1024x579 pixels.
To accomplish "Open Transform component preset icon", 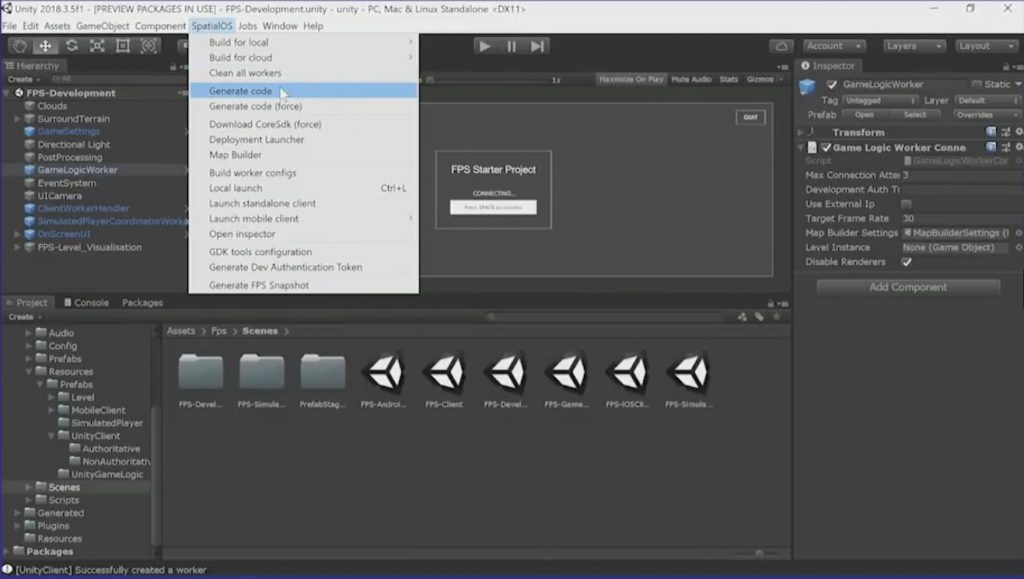I will point(1006,132).
